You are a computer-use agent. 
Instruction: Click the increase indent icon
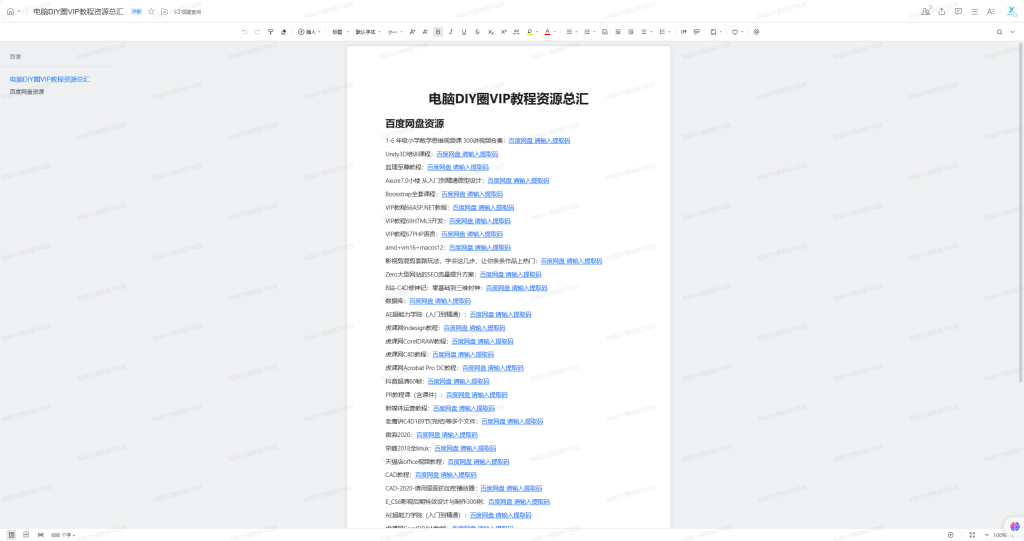[631, 31]
